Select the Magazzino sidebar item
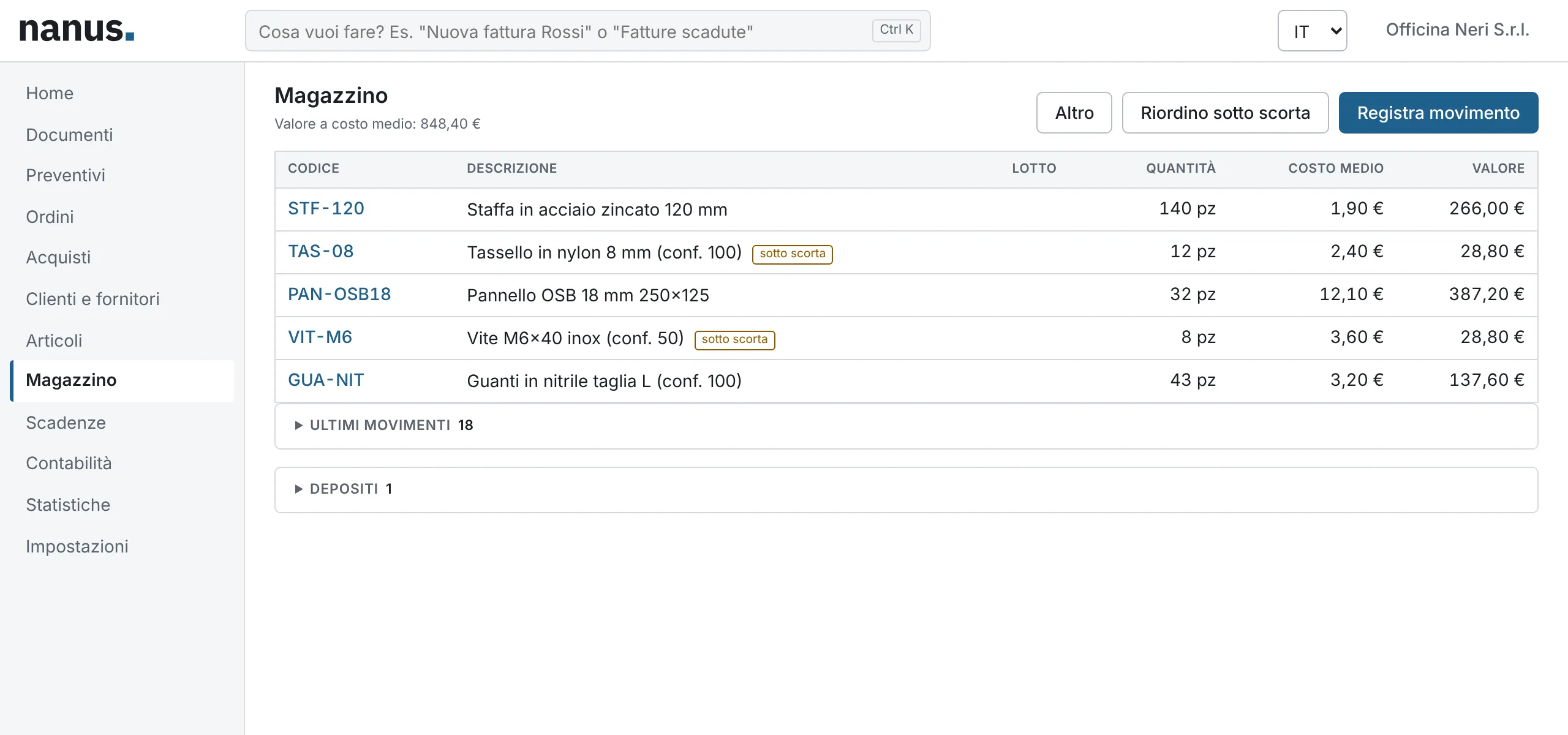This screenshot has width=1568, height=735. (122, 380)
